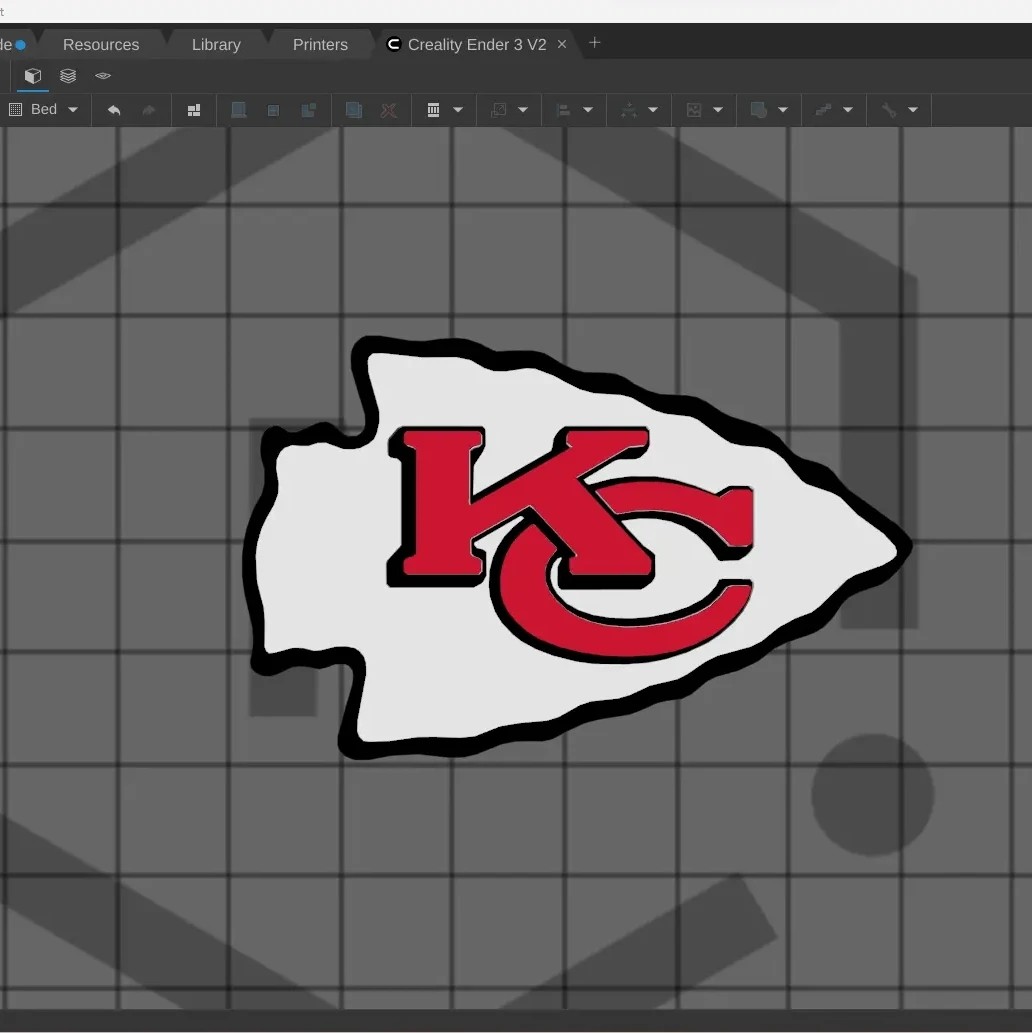This screenshot has width=1032, height=1033.
Task: Close the Creality Ender 3 V2 tab
Action: (x=562, y=44)
